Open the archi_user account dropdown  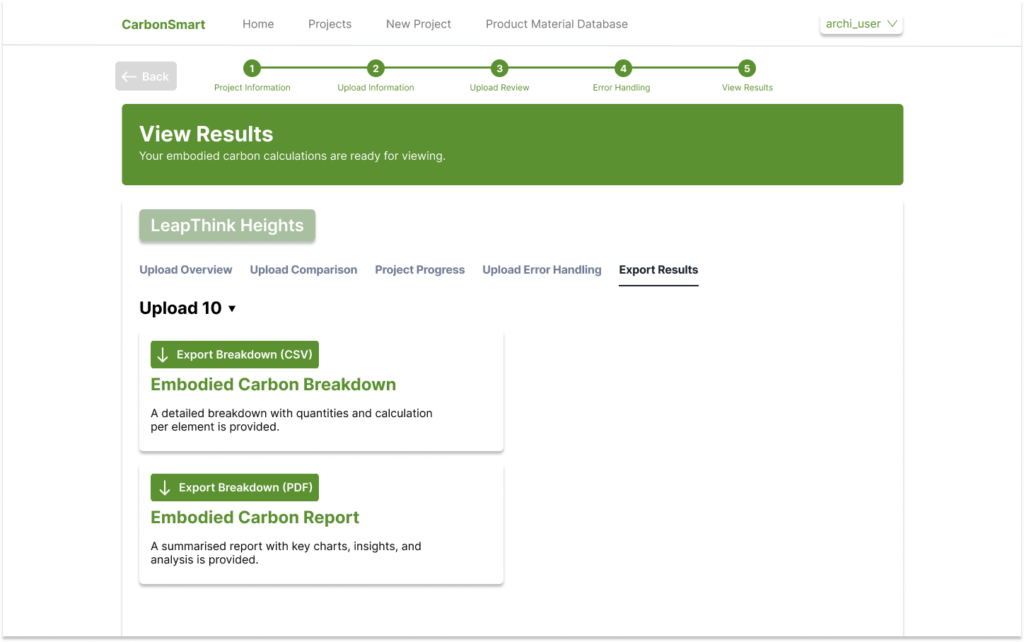[860, 22]
